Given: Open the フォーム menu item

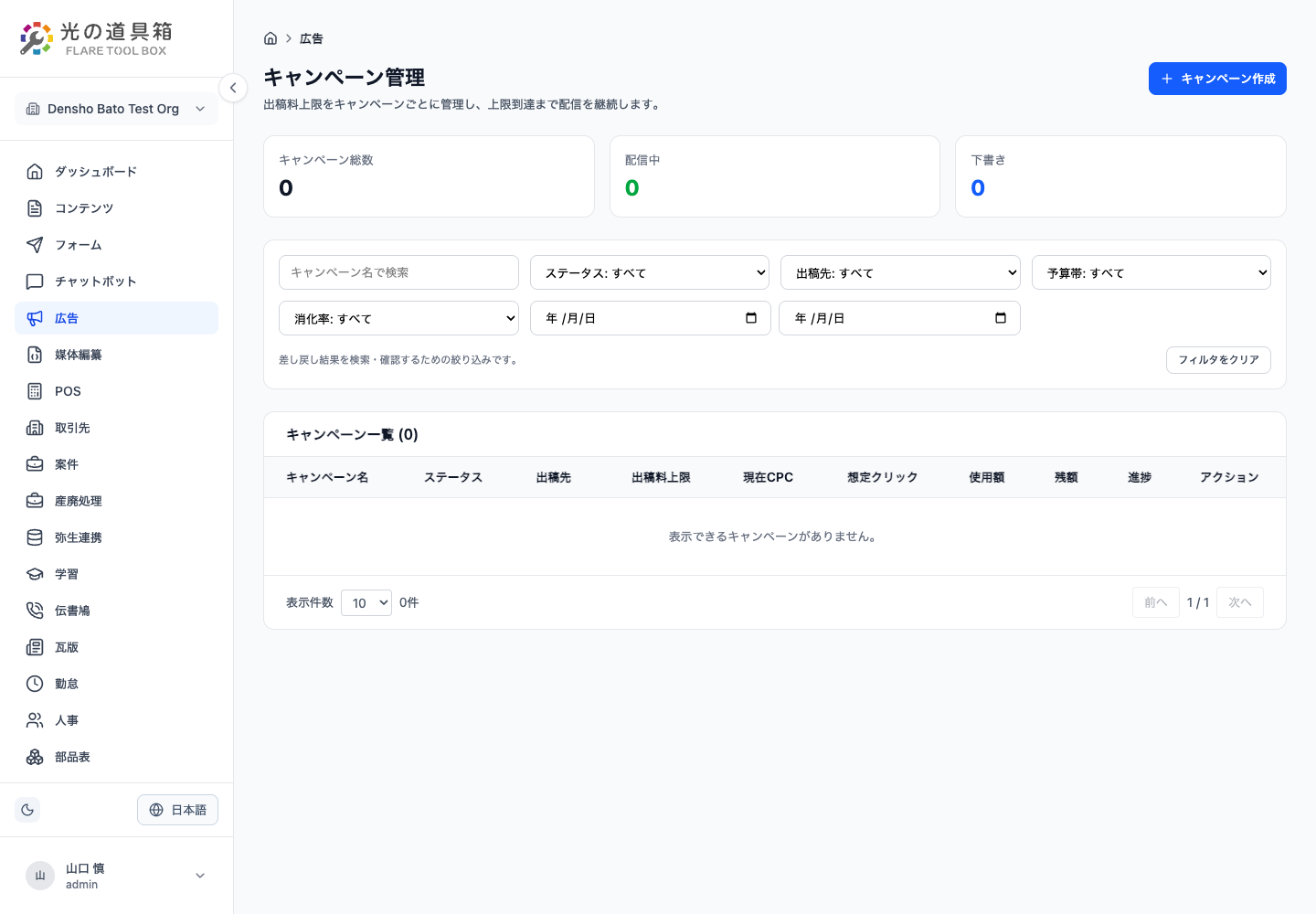Looking at the screenshot, I should click(x=116, y=245).
